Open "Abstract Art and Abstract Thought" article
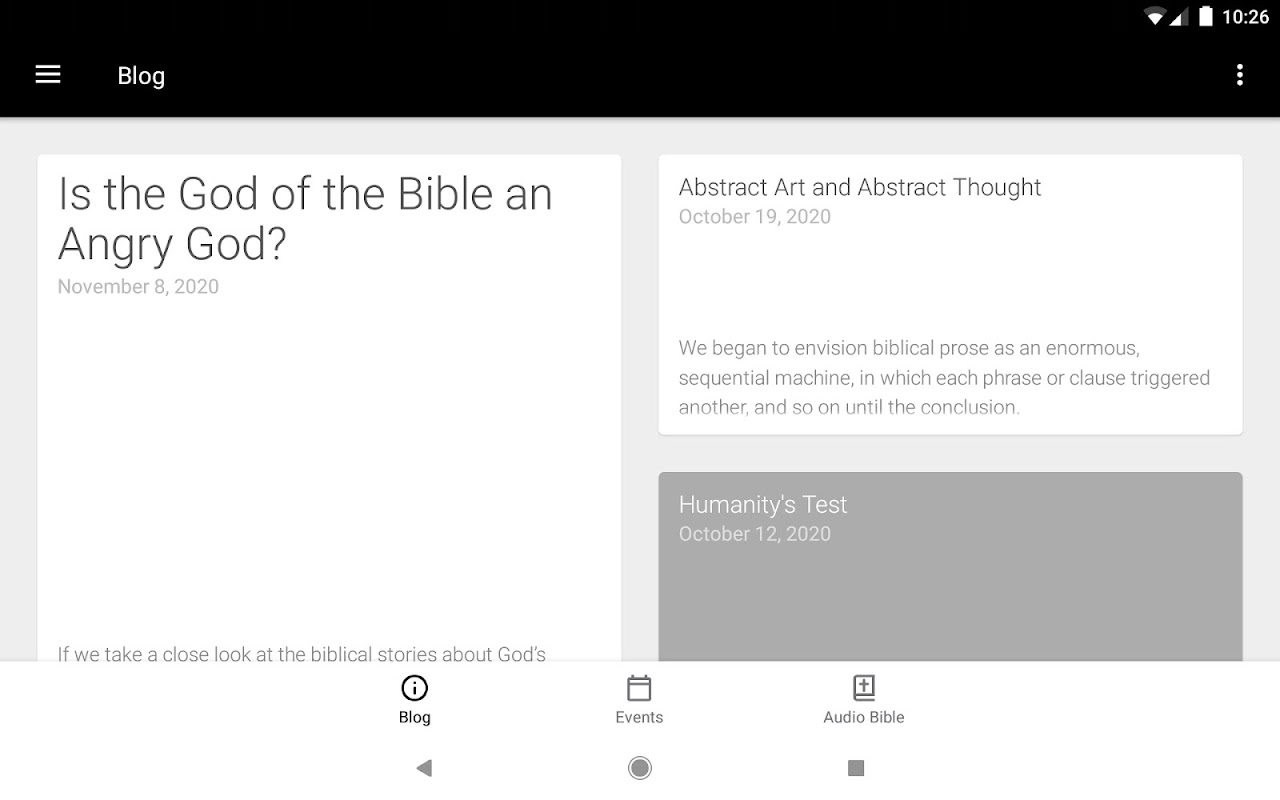The image size is (1280, 800). (x=860, y=187)
